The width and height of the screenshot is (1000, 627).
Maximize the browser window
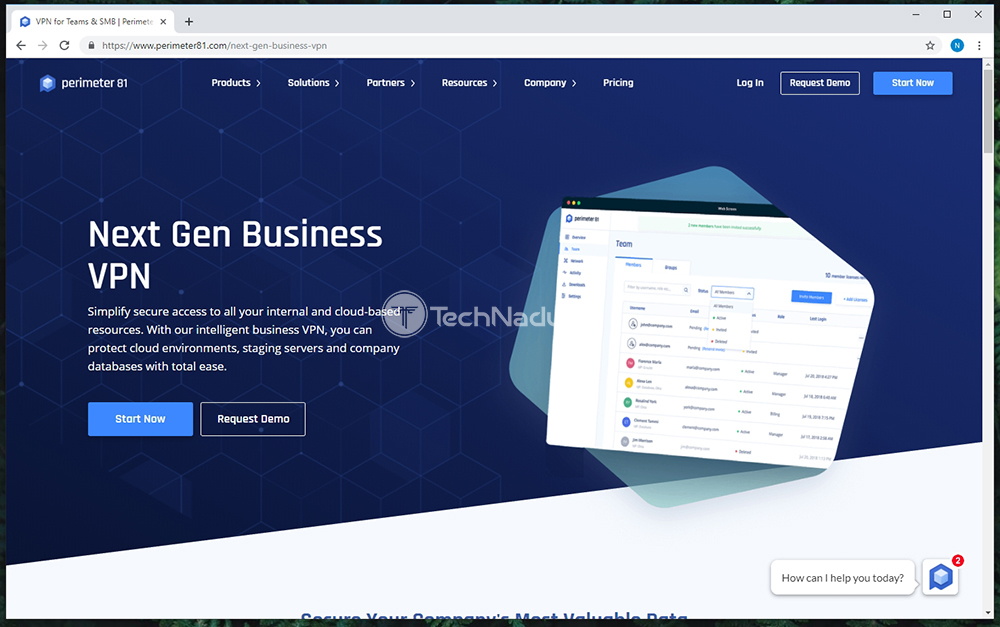point(947,14)
